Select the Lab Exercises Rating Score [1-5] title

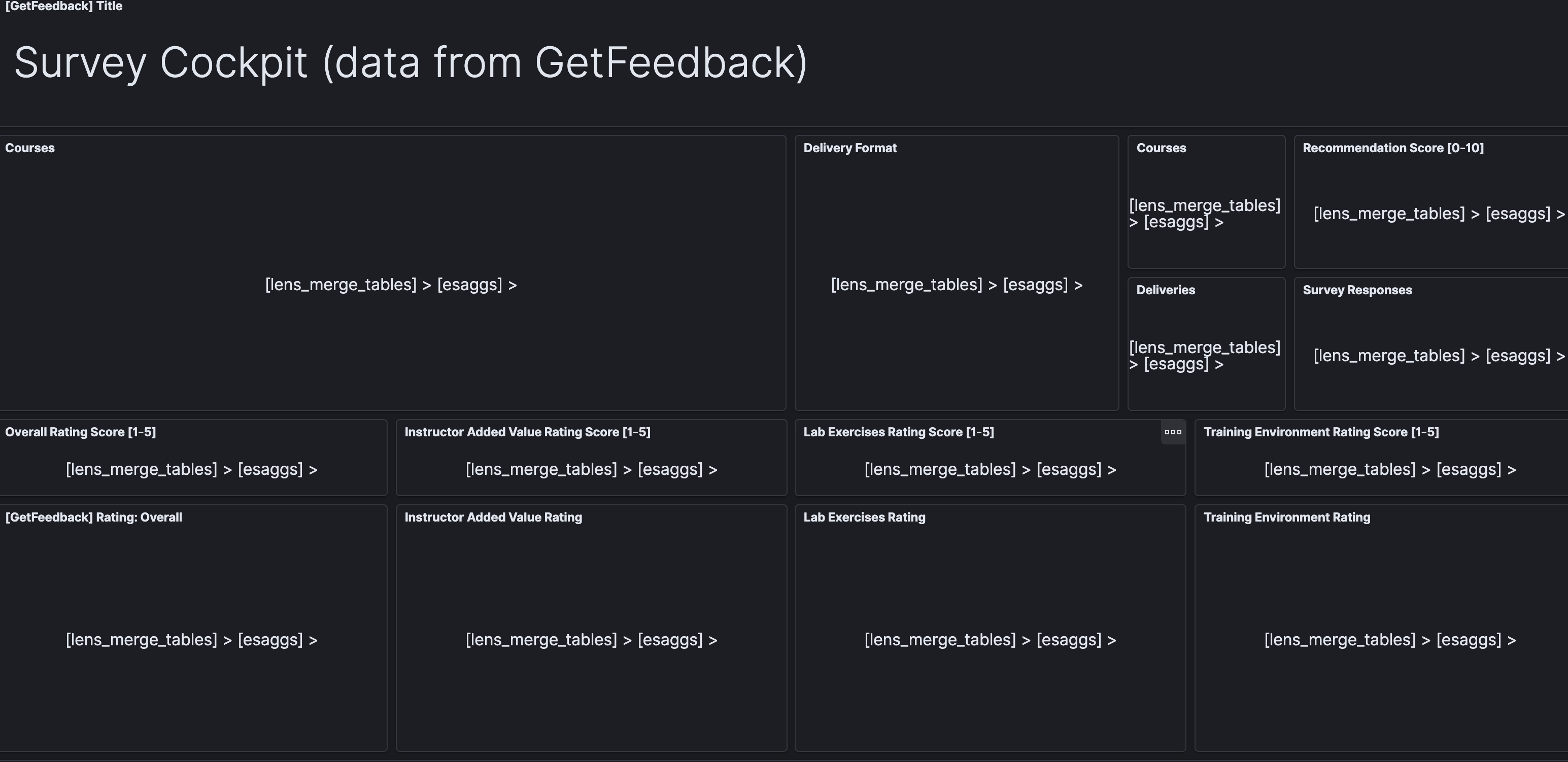point(898,432)
